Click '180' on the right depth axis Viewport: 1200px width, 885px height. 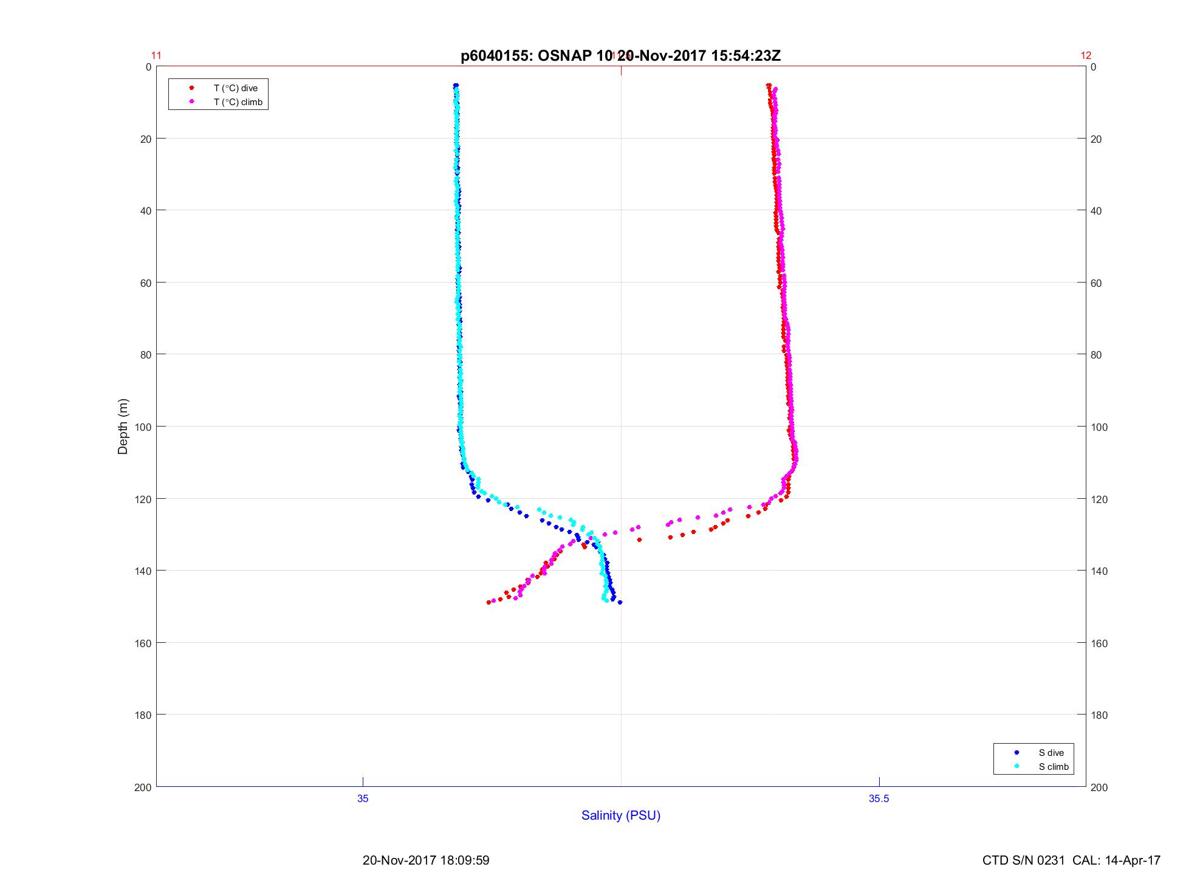[x=1100, y=715]
